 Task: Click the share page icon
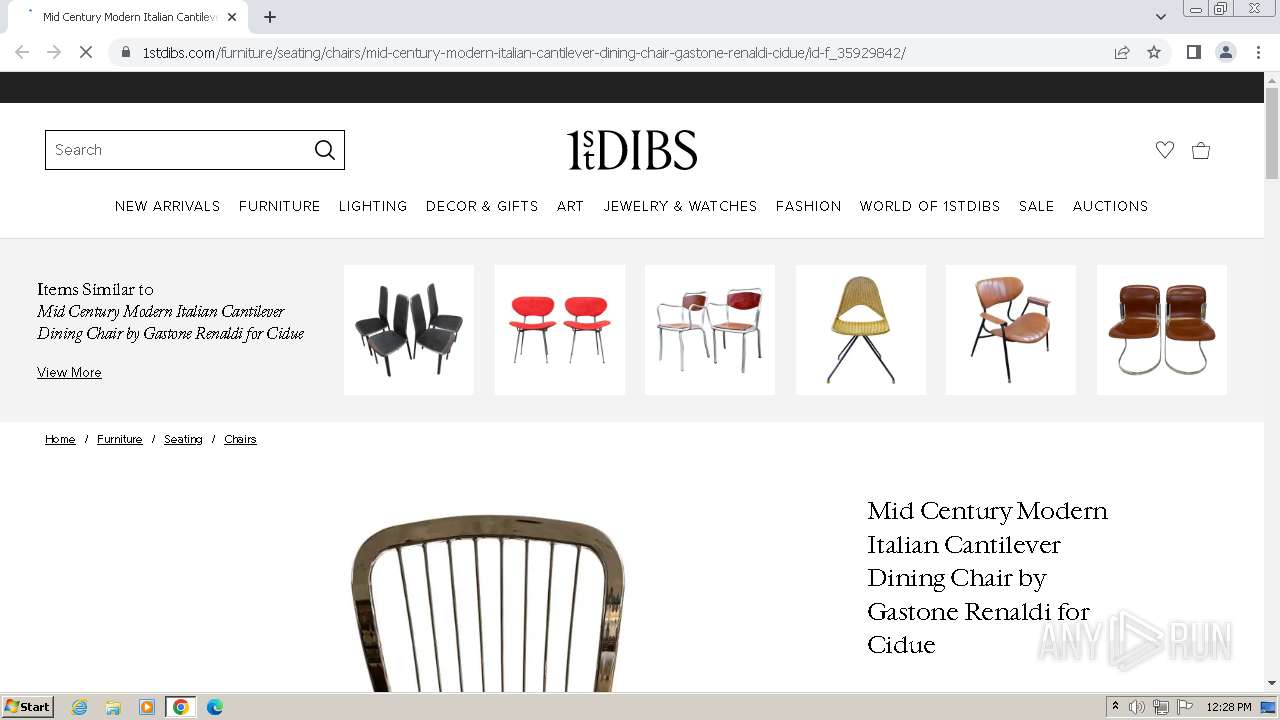[x=1122, y=52]
